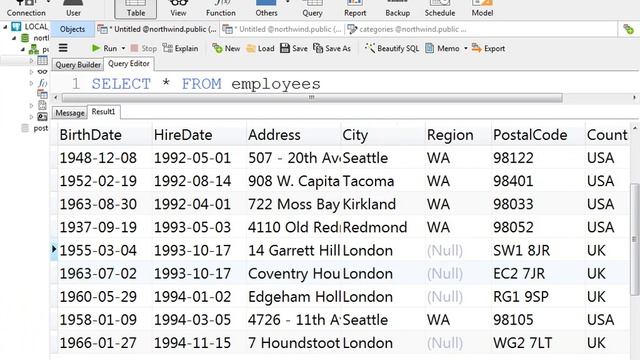Apply Beautify SQL formatting
This screenshot has height=360, width=640.
[392, 48]
